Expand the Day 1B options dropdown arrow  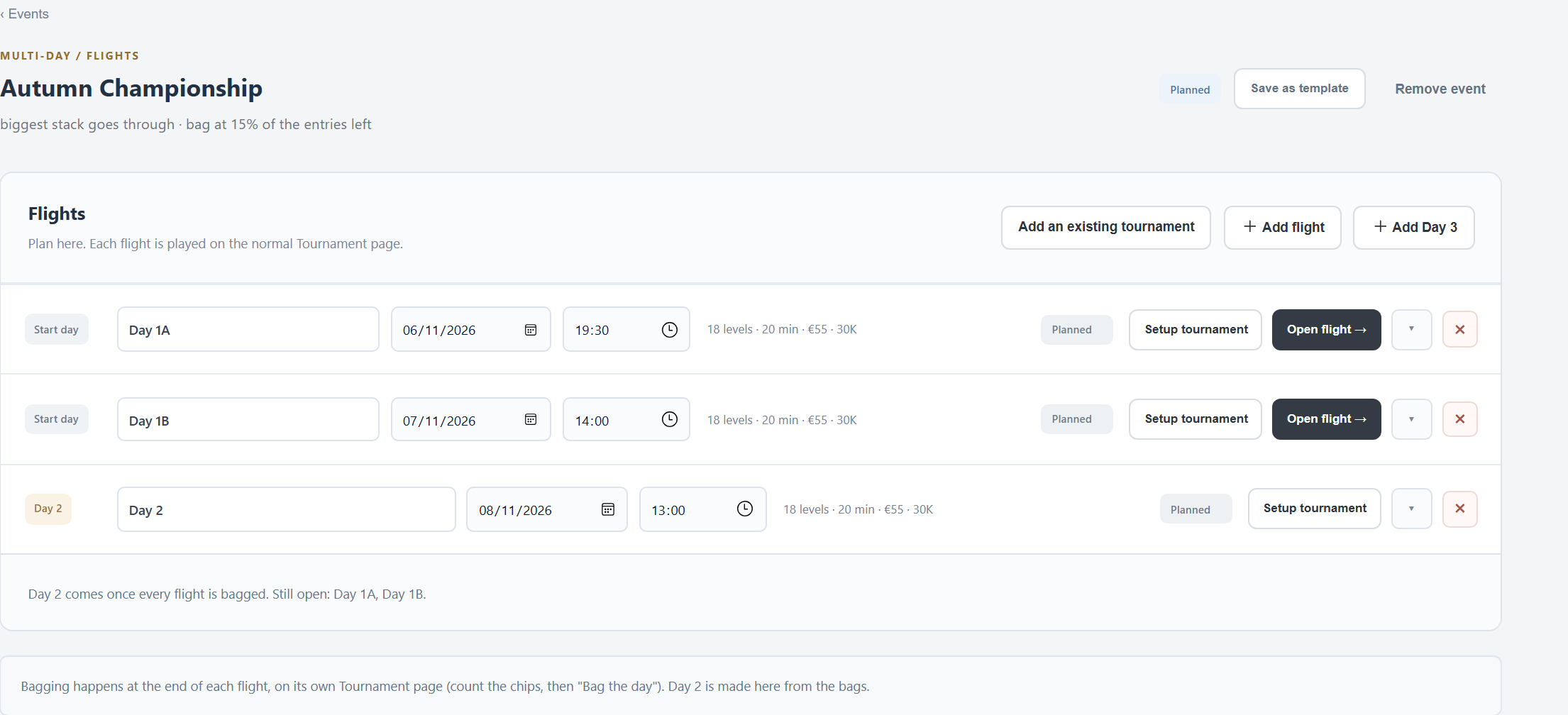[x=1411, y=419]
